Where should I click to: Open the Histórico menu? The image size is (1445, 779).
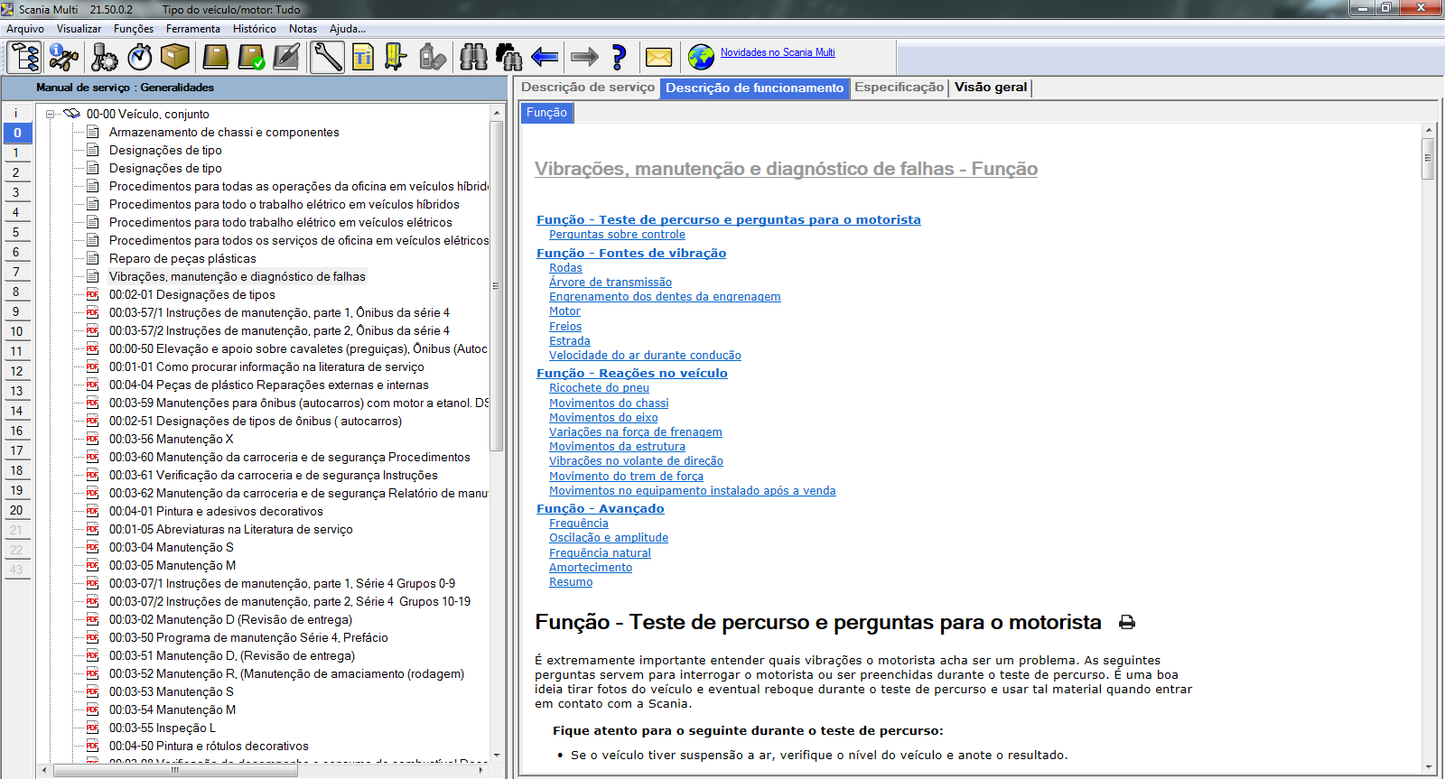[x=254, y=29]
